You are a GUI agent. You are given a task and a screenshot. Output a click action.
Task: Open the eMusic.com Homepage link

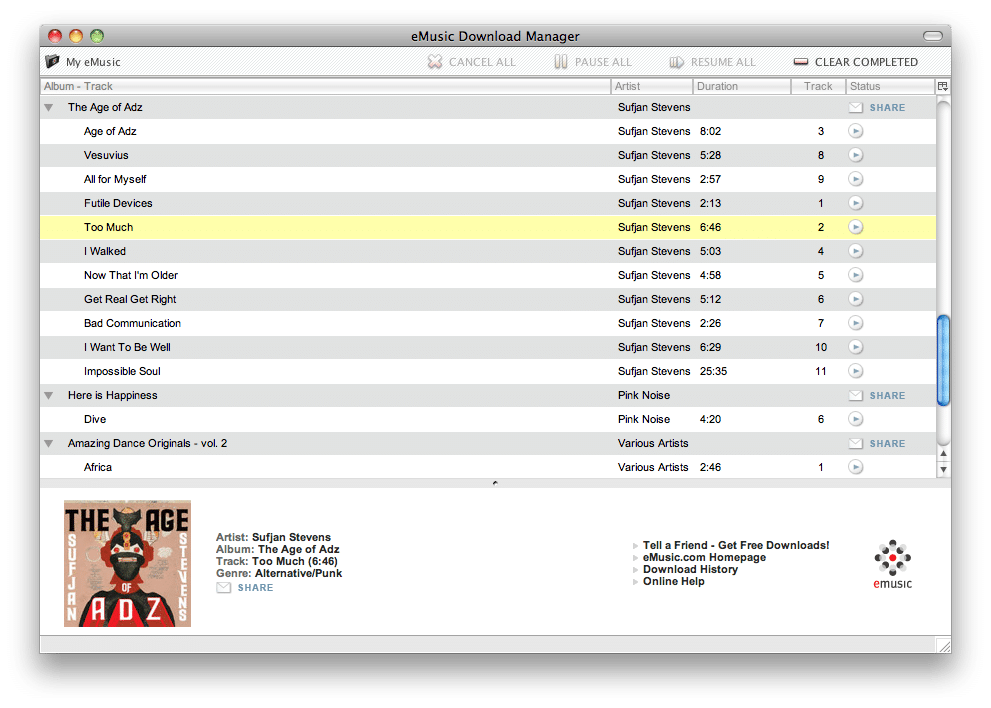[704, 557]
